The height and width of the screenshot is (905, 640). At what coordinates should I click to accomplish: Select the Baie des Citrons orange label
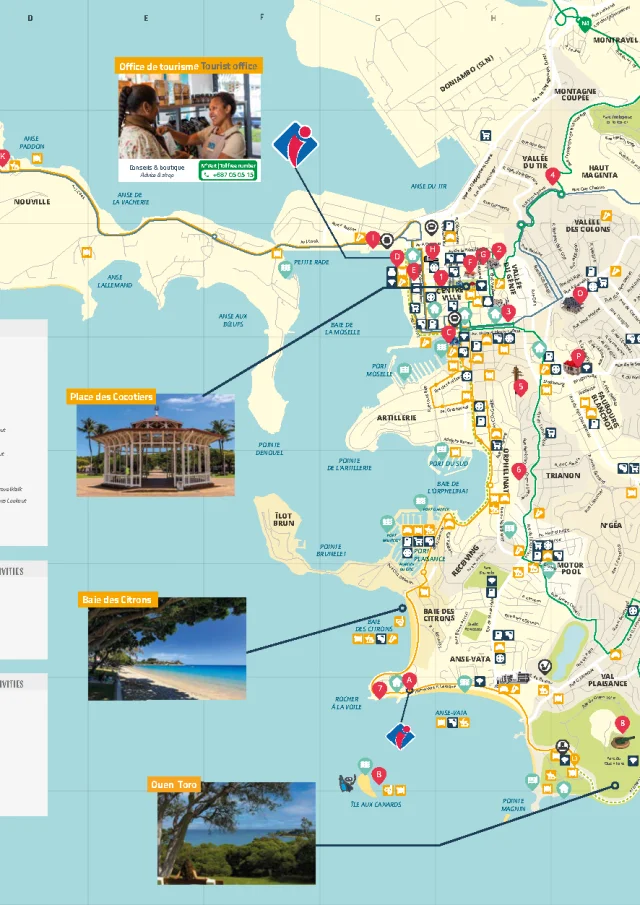click(x=118, y=599)
